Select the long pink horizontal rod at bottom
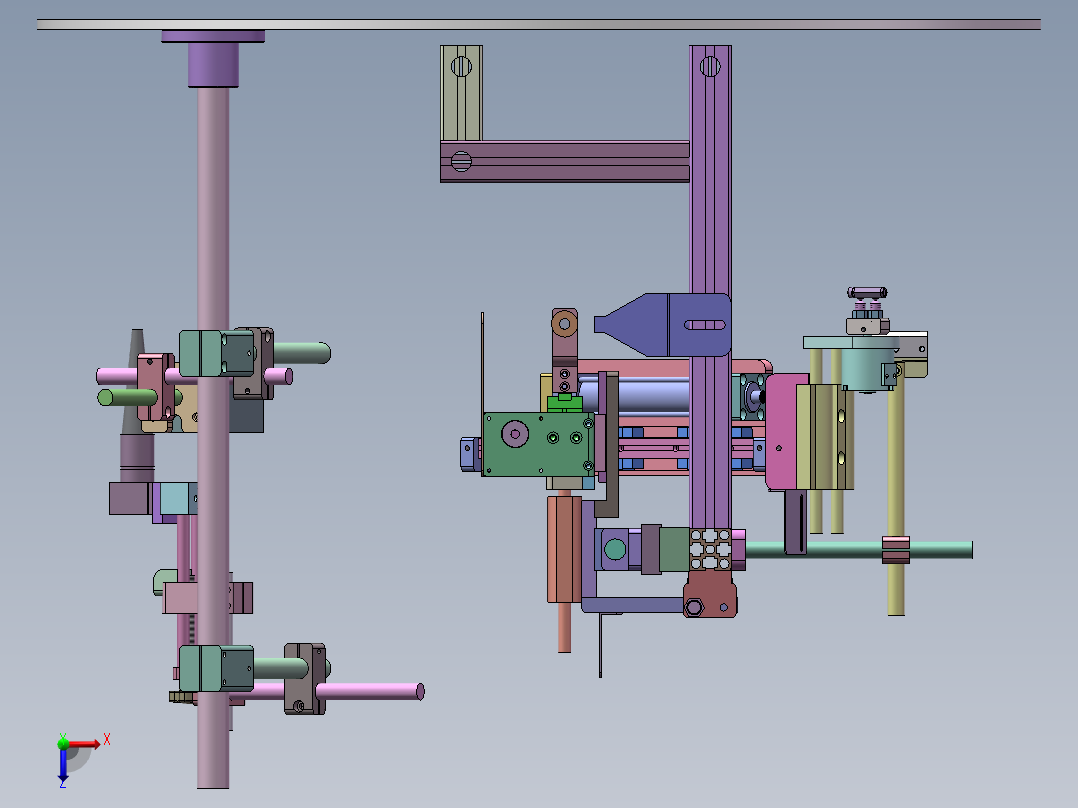Image resolution: width=1078 pixels, height=808 pixels. [370, 692]
